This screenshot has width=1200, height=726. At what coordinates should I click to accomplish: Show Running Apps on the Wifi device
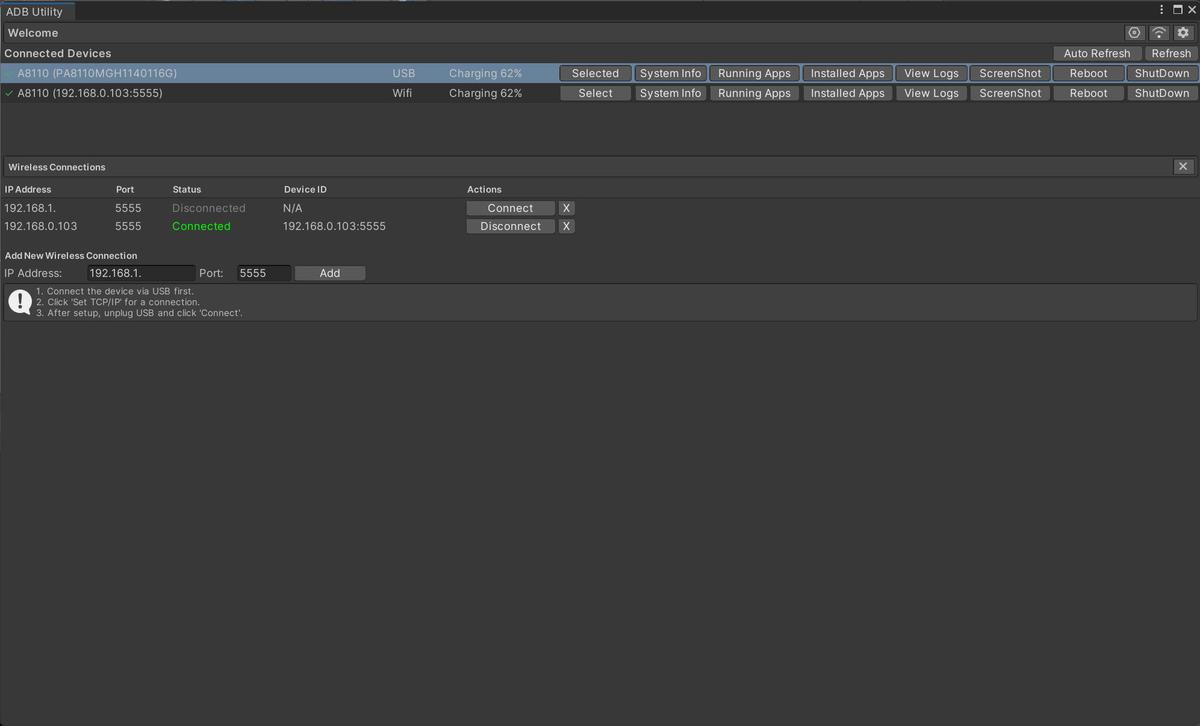(x=754, y=93)
